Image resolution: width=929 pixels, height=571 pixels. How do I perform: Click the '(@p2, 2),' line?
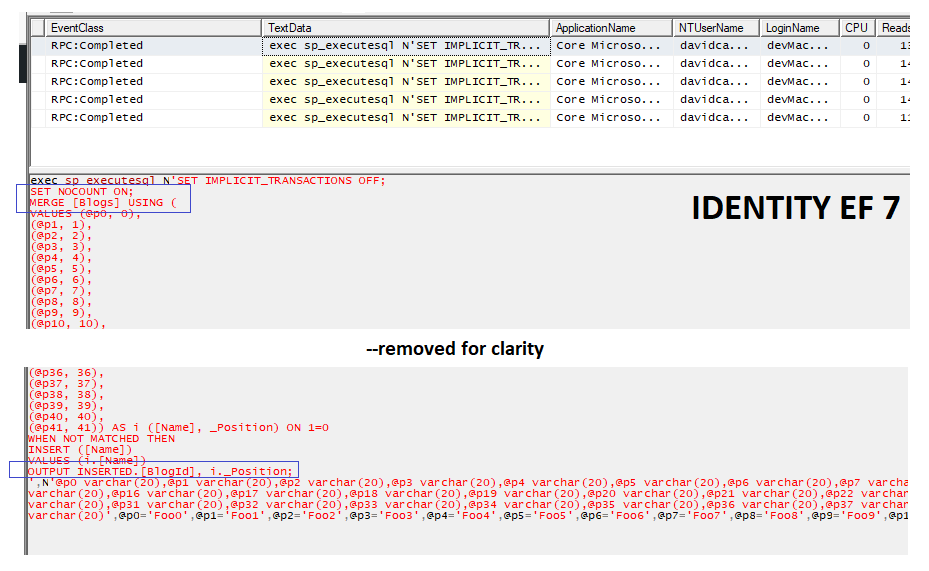point(61,236)
